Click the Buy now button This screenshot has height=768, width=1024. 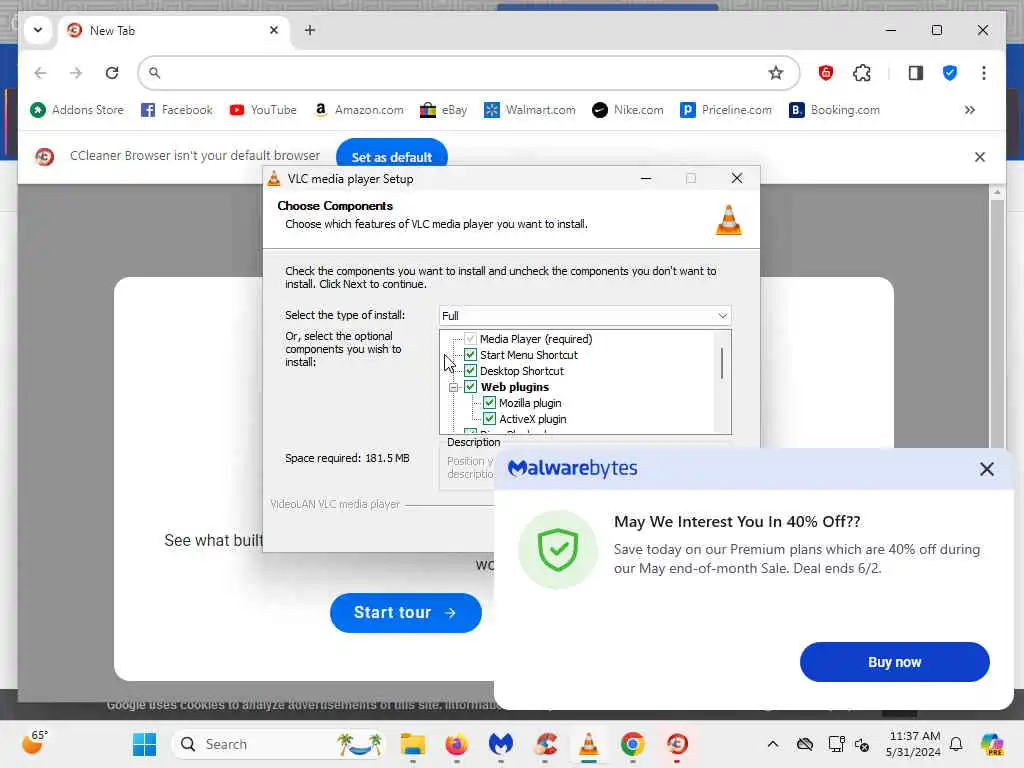[x=894, y=662]
